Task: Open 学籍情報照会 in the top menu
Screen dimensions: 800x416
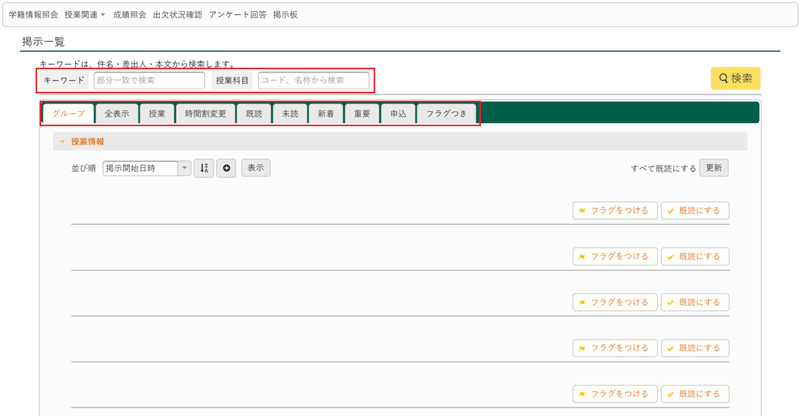Action: pyautogui.click(x=33, y=15)
